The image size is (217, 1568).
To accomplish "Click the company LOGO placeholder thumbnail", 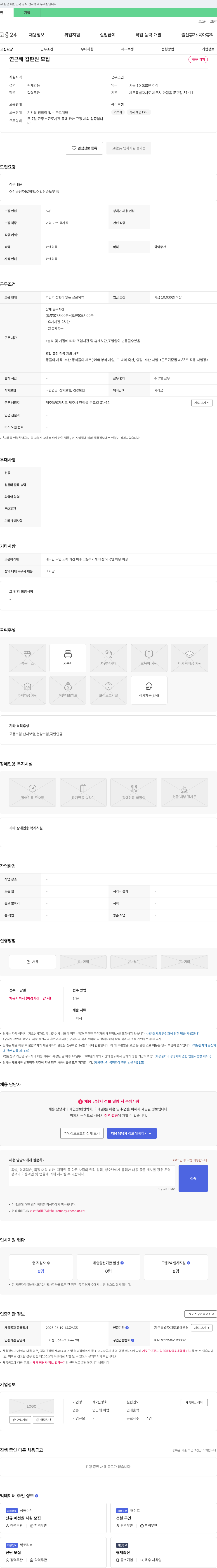I will coord(32,1406).
